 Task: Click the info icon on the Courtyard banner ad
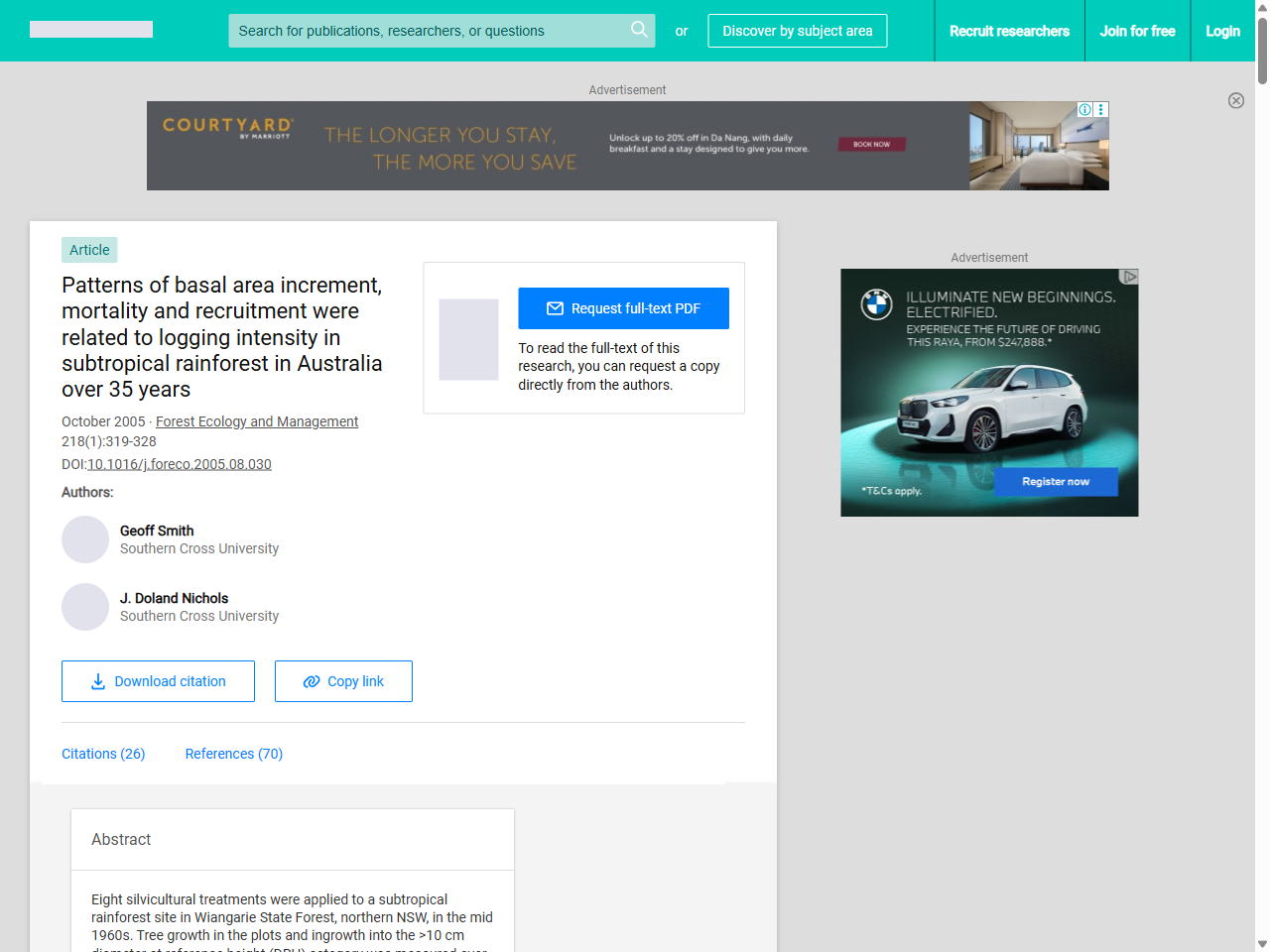[x=1083, y=109]
